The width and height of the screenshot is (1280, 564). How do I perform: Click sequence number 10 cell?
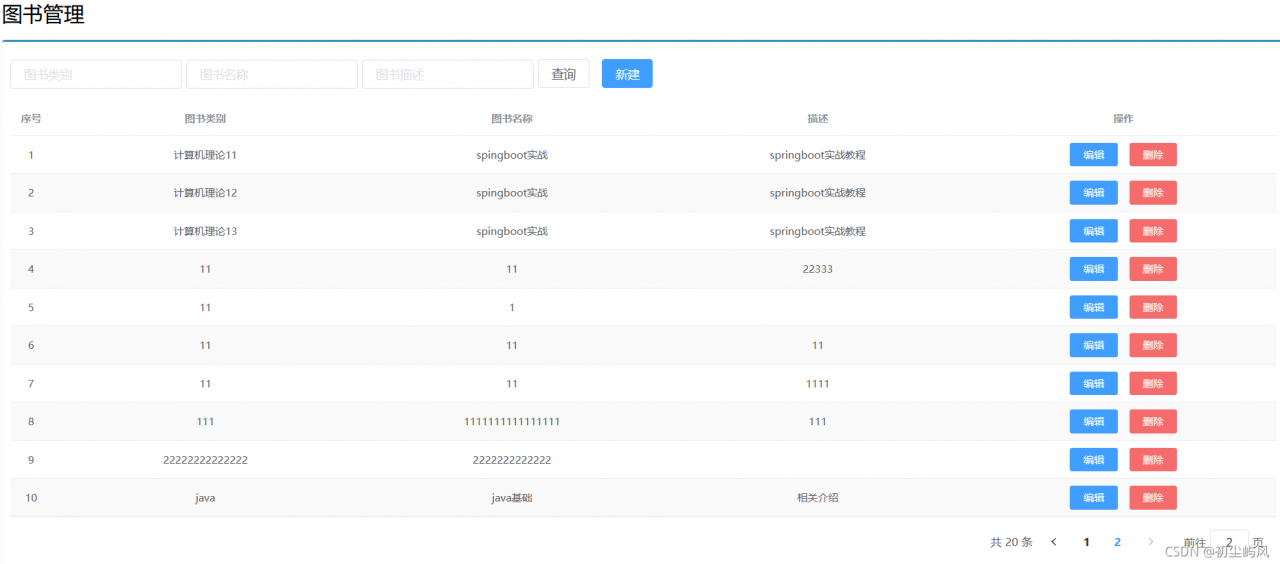point(31,497)
